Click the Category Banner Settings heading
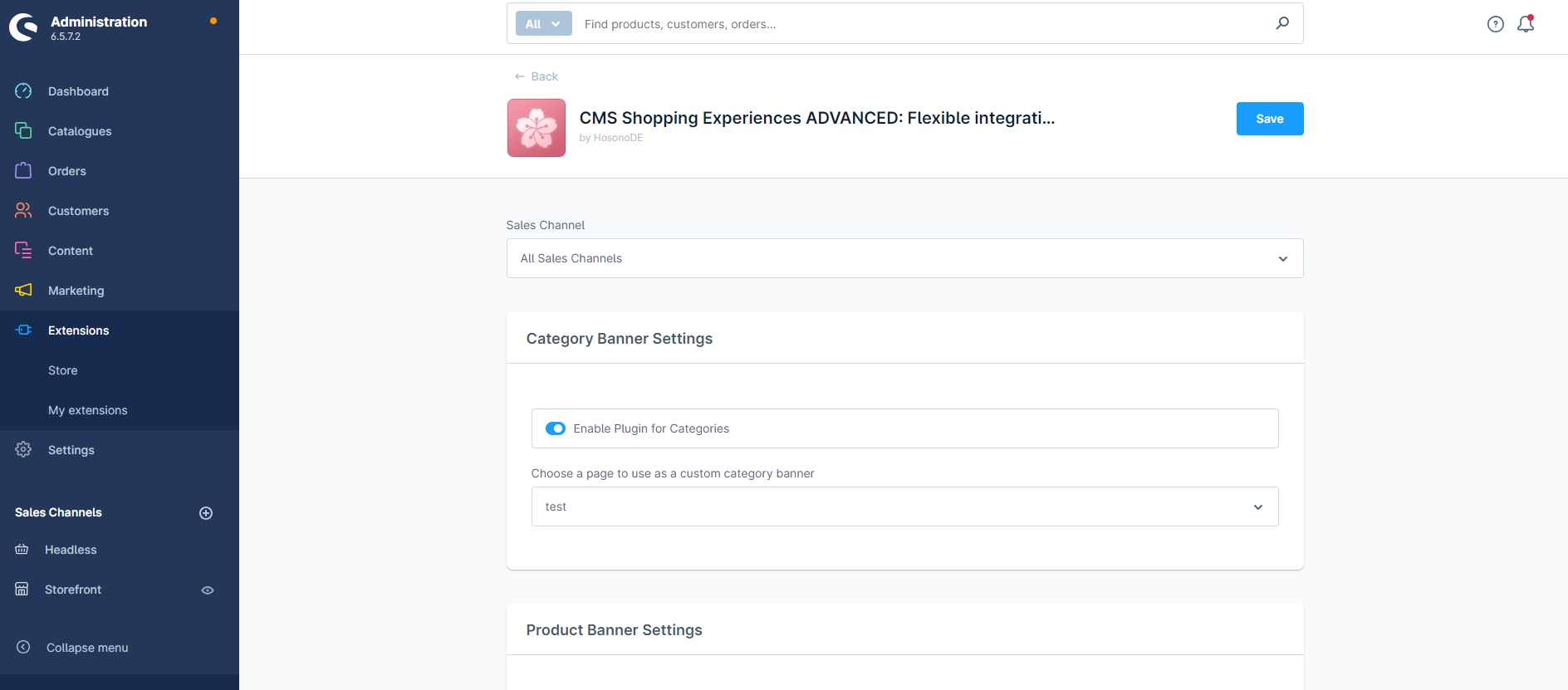The width and height of the screenshot is (1568, 690). [x=620, y=339]
